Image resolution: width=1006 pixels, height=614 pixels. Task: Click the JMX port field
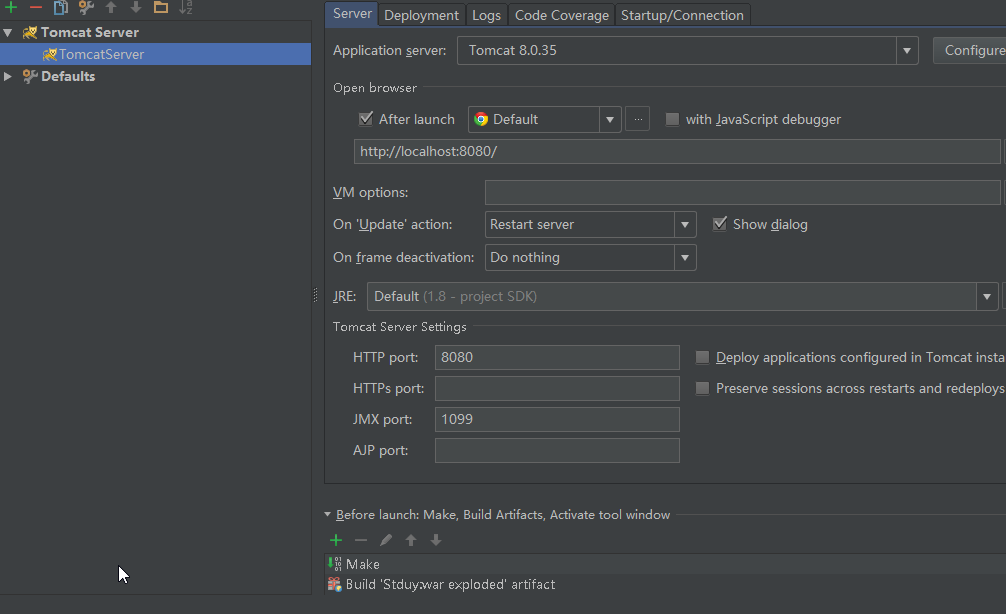[x=557, y=420]
